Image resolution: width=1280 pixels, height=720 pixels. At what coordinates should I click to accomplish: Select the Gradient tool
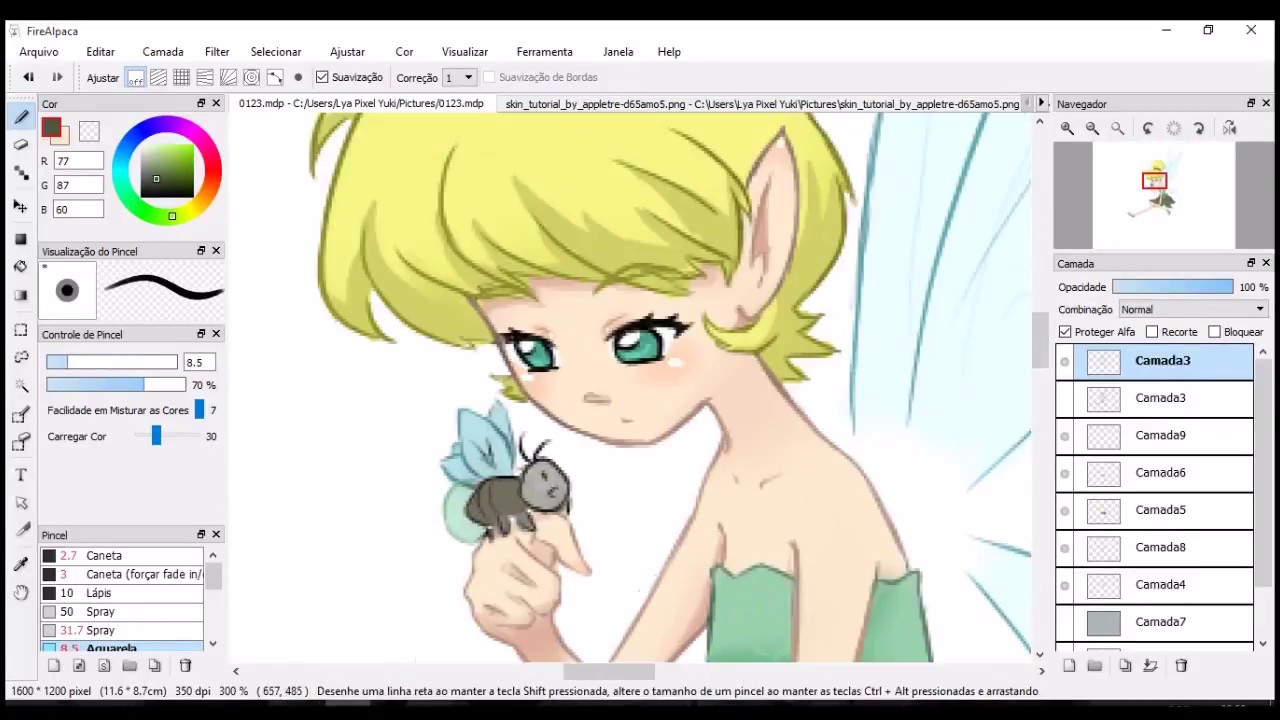click(21, 295)
